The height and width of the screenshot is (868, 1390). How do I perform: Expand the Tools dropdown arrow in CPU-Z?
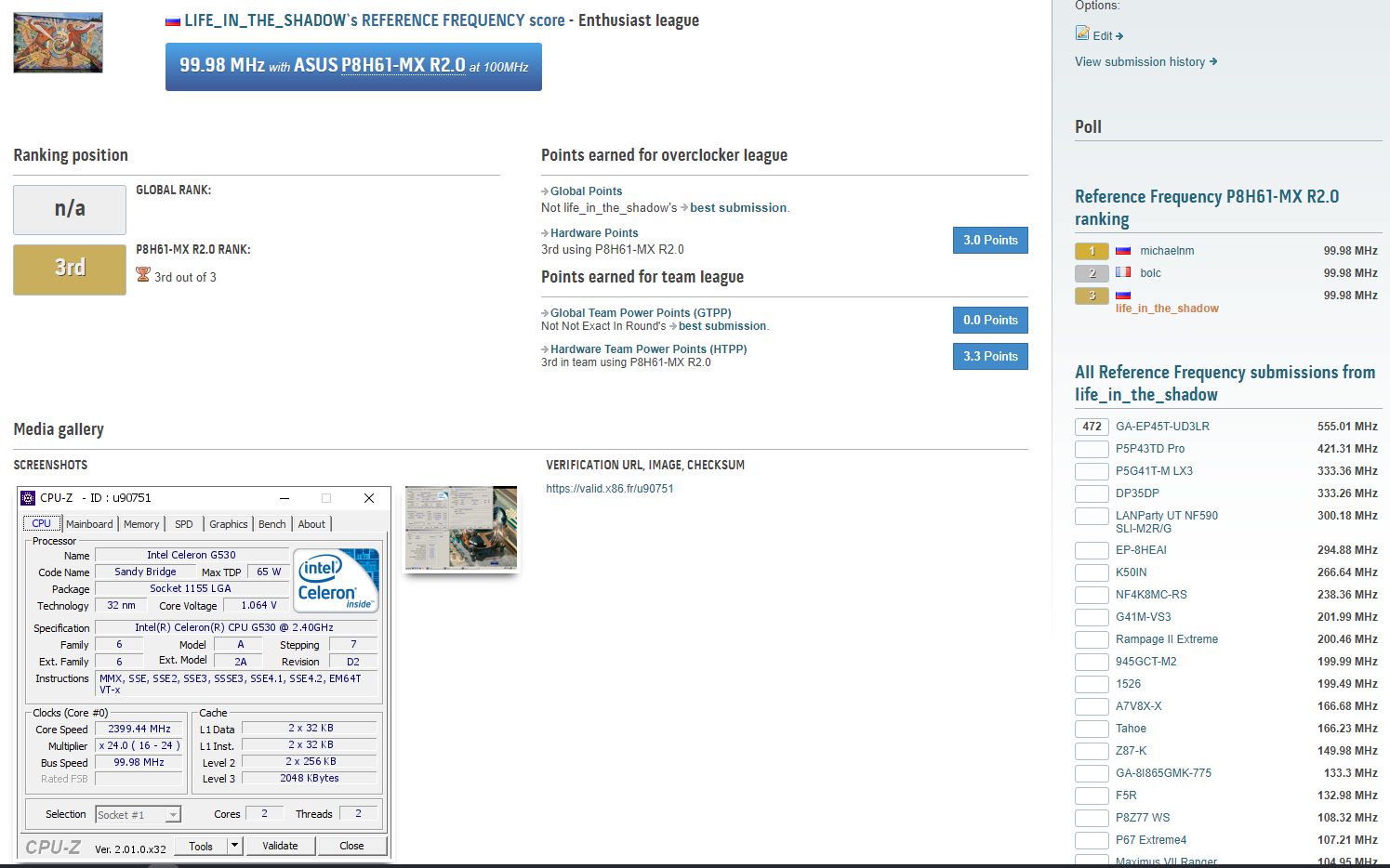(x=235, y=846)
